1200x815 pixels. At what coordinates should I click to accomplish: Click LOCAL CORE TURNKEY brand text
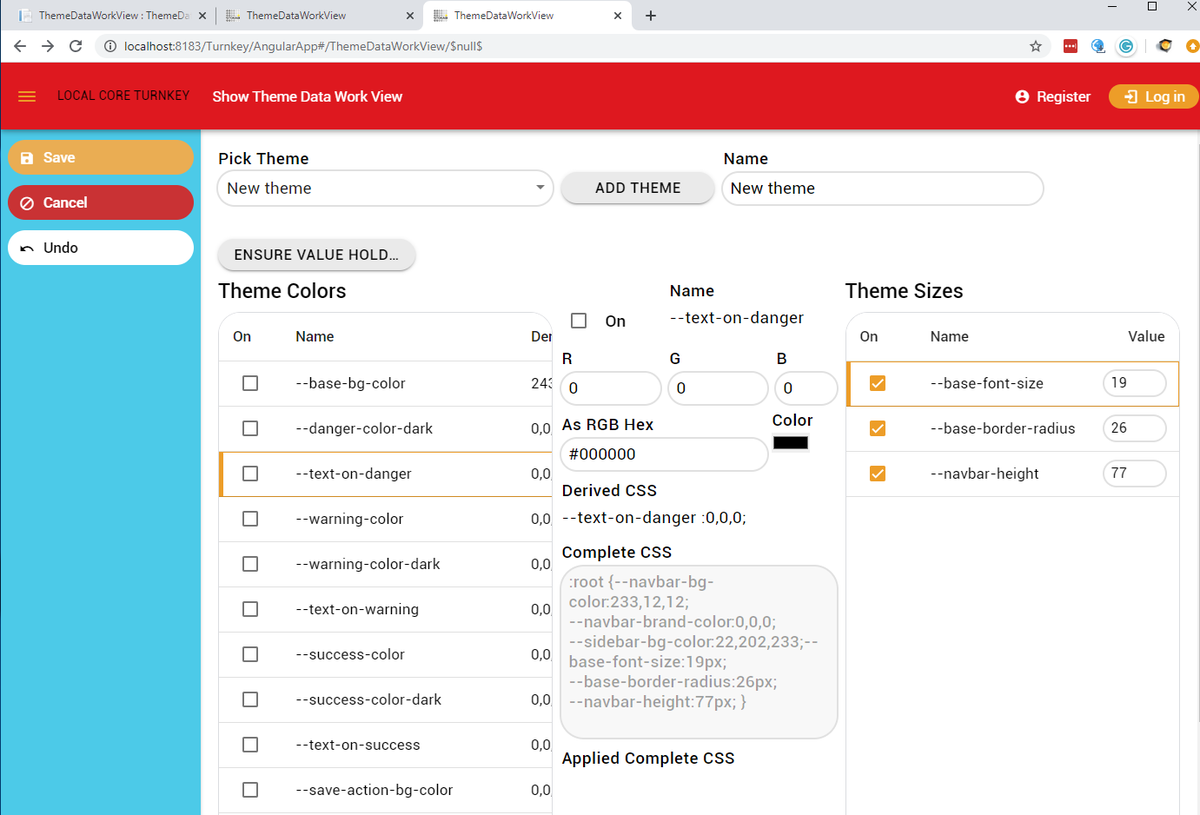[123, 96]
